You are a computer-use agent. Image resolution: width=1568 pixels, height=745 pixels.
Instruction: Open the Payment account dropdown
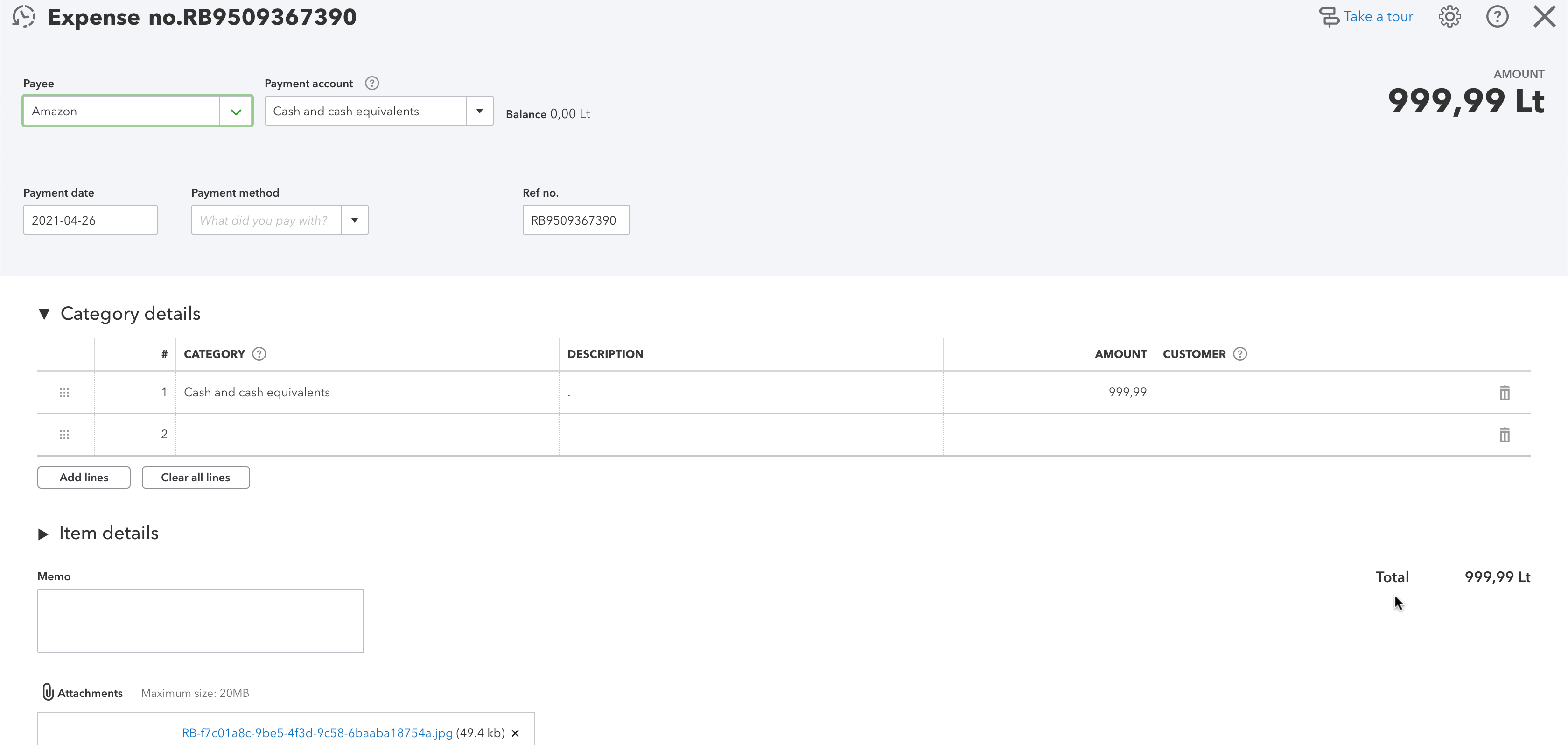click(x=480, y=112)
